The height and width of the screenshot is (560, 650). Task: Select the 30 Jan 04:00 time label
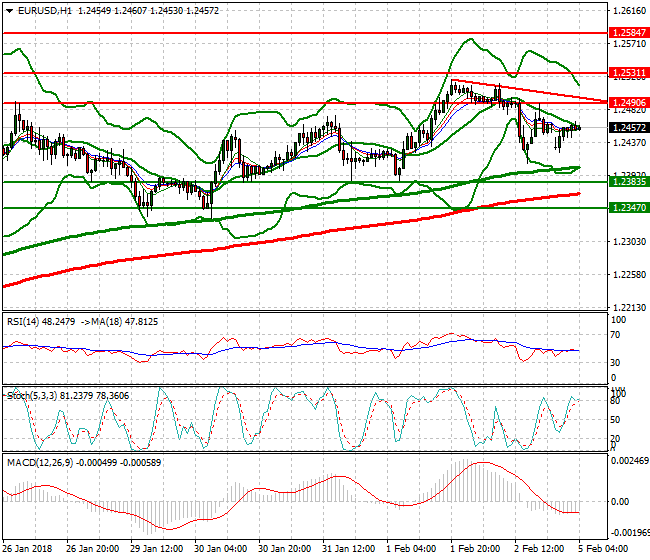[x=221, y=549]
